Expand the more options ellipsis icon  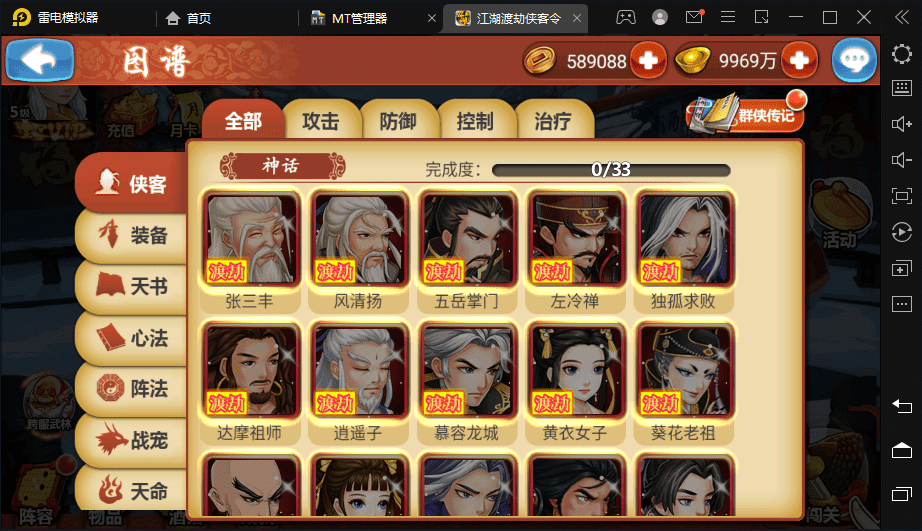[x=901, y=304]
